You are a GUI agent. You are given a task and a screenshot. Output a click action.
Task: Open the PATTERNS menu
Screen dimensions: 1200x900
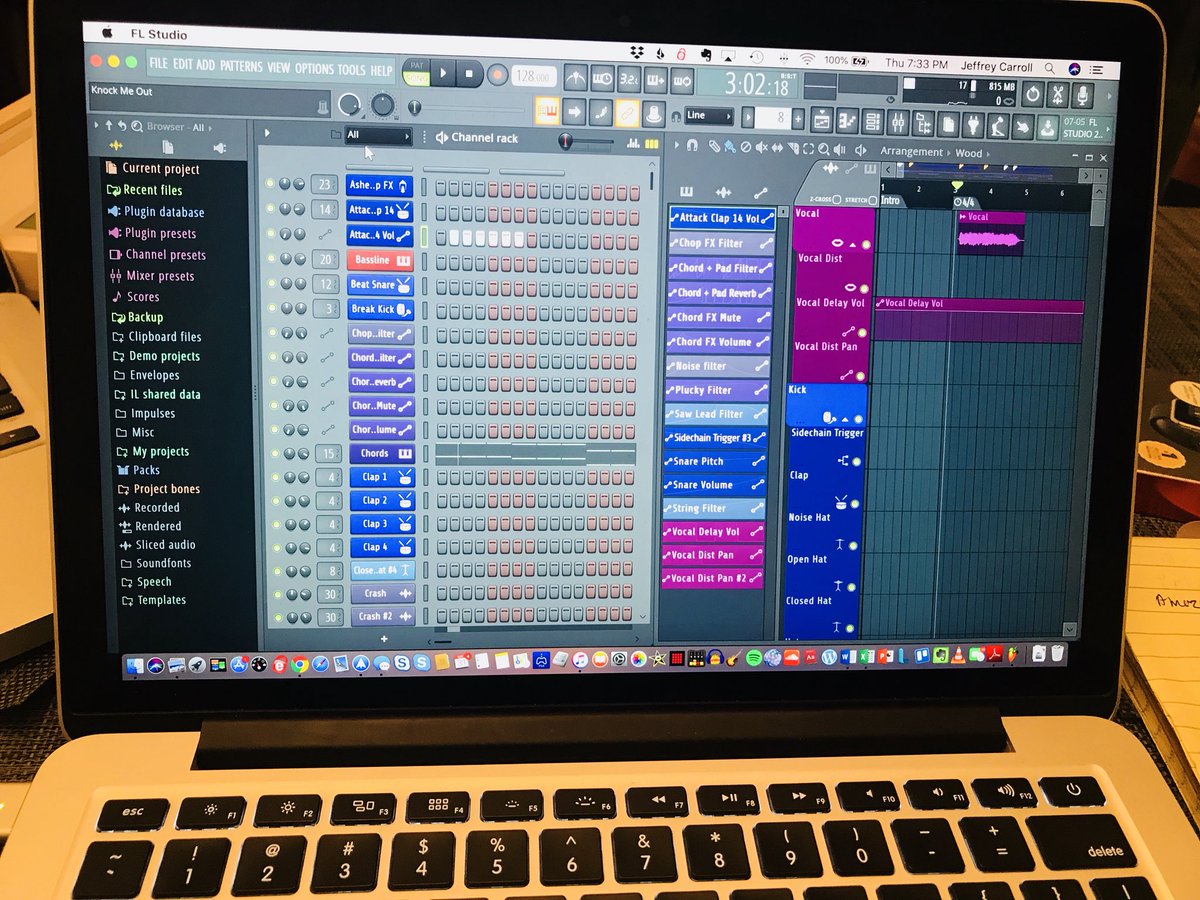[241, 67]
